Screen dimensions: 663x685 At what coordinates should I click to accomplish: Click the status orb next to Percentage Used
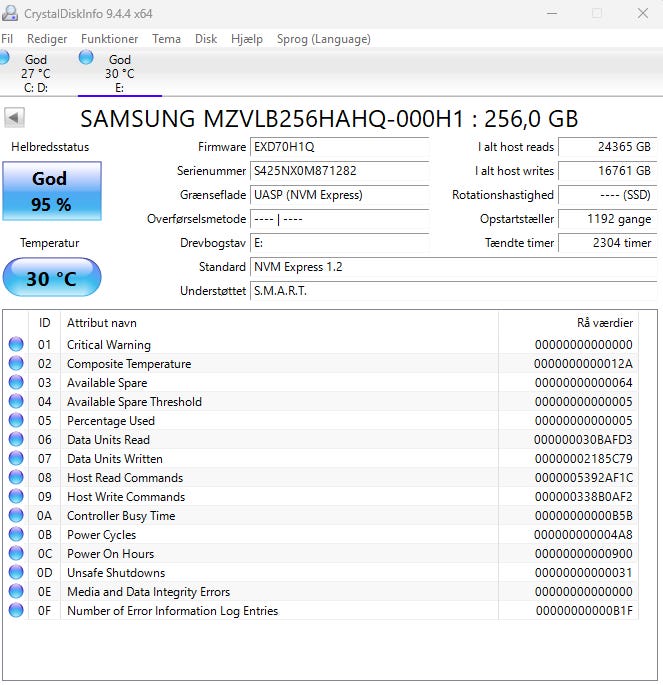pyautogui.click(x=16, y=421)
